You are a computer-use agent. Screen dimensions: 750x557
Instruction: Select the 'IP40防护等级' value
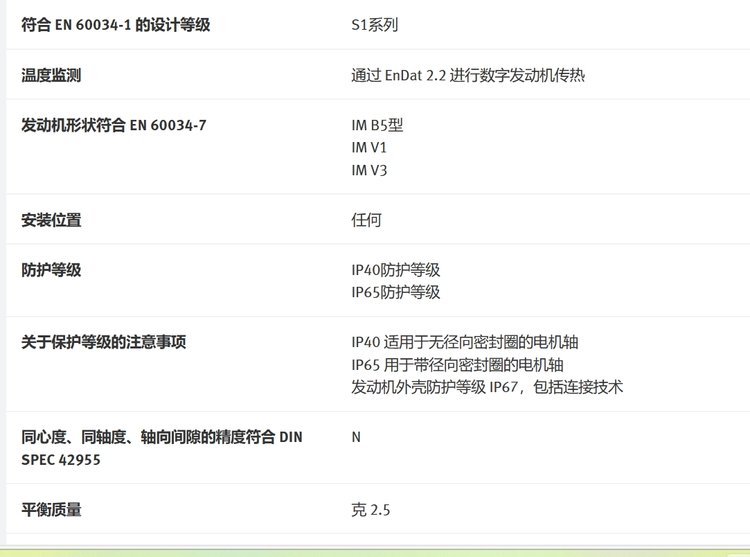(x=396, y=270)
